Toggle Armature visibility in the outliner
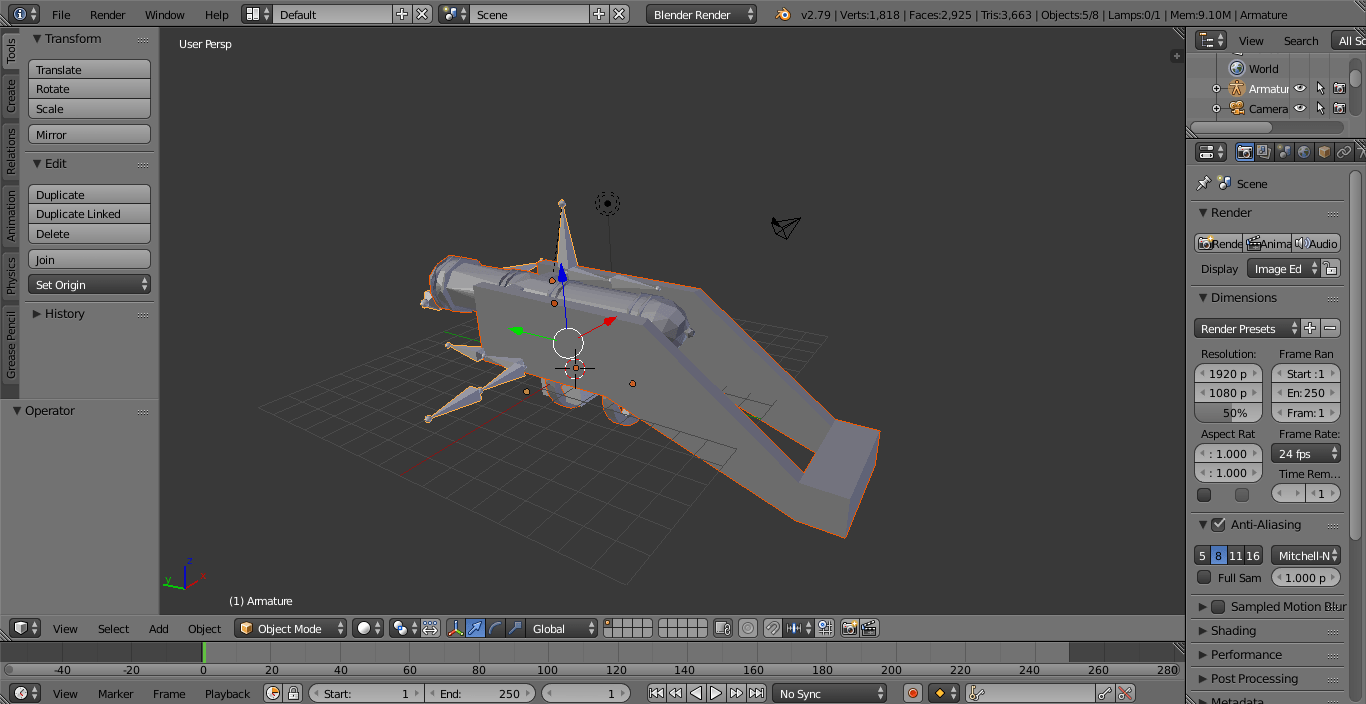 tap(1300, 88)
